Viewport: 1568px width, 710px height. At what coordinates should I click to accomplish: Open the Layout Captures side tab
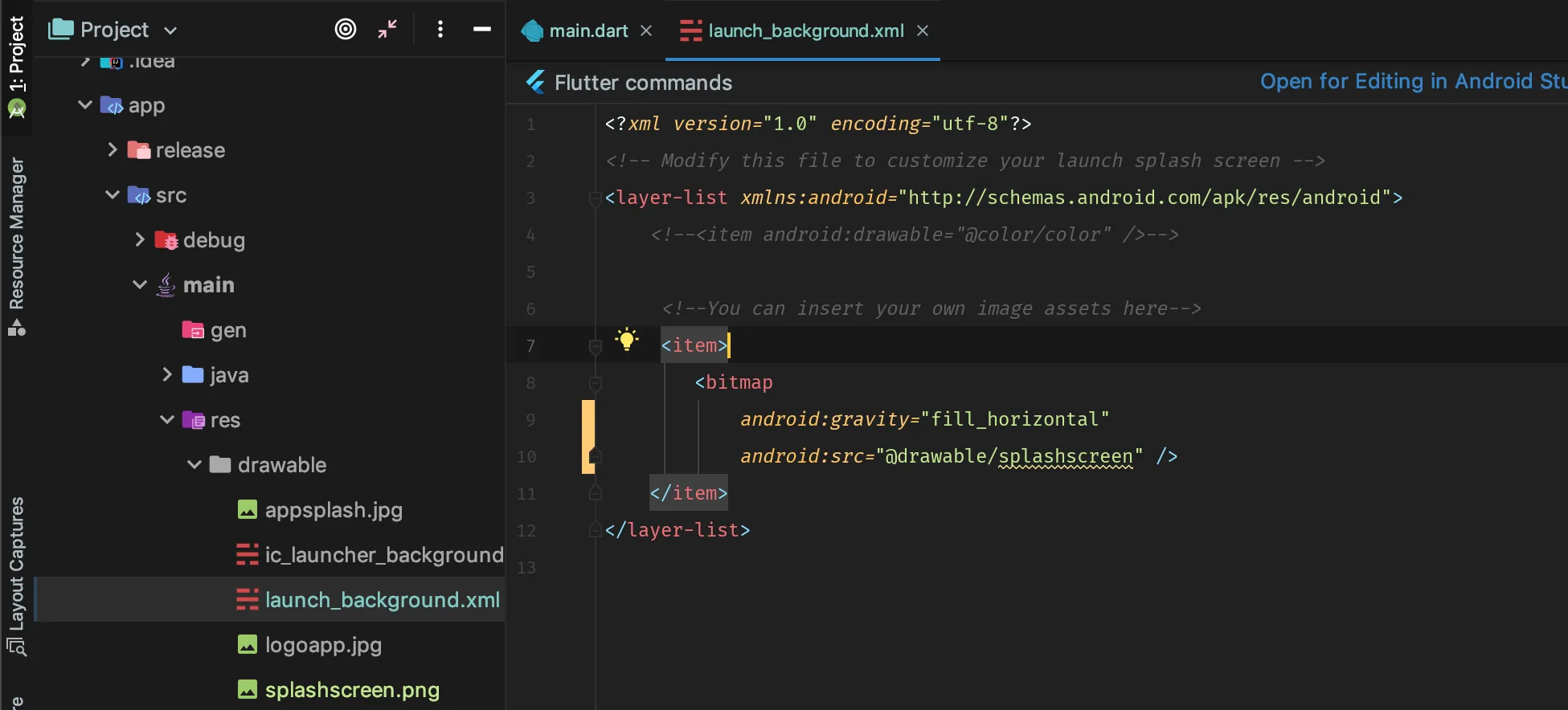pos(16,564)
